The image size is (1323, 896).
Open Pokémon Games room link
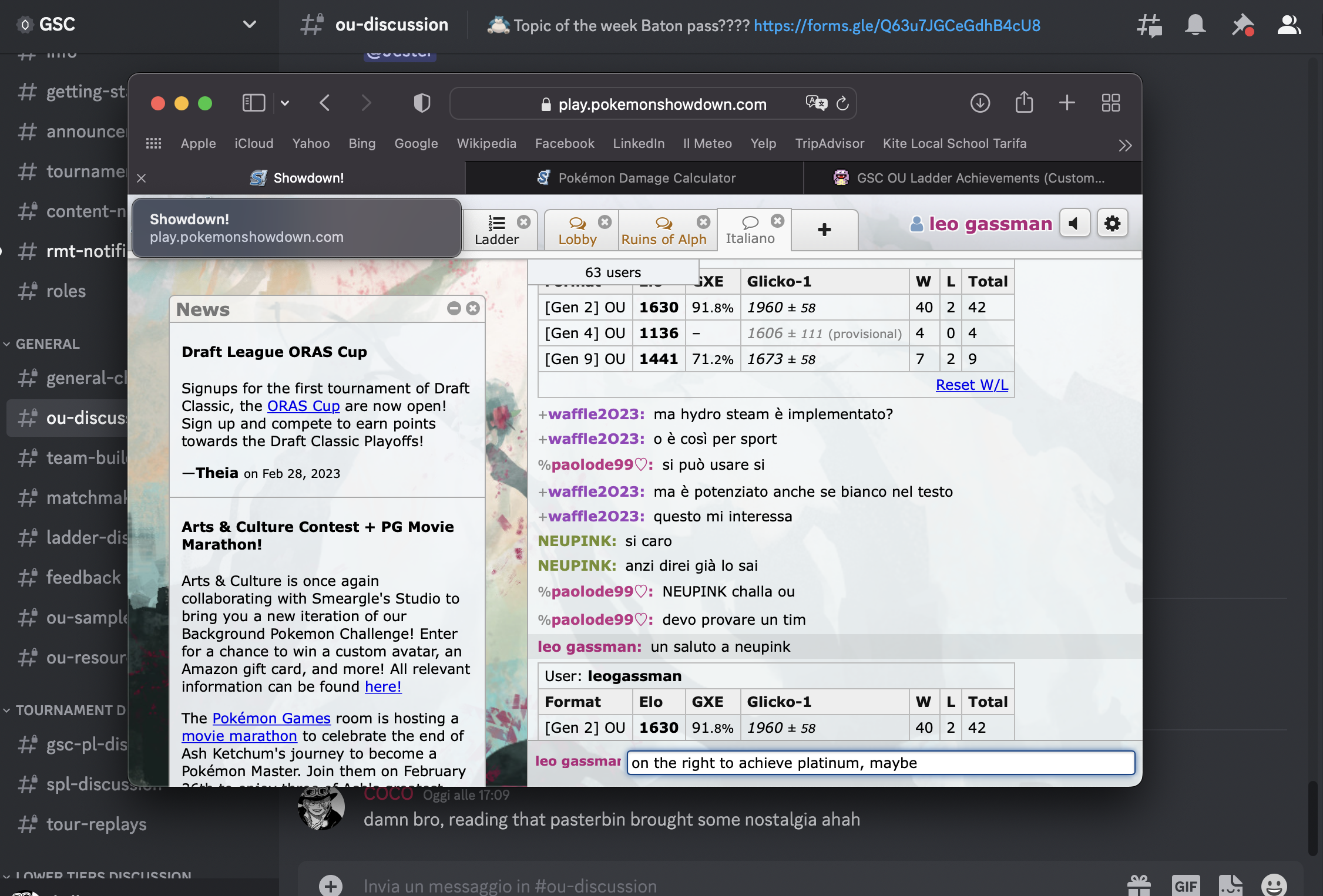tap(271, 718)
